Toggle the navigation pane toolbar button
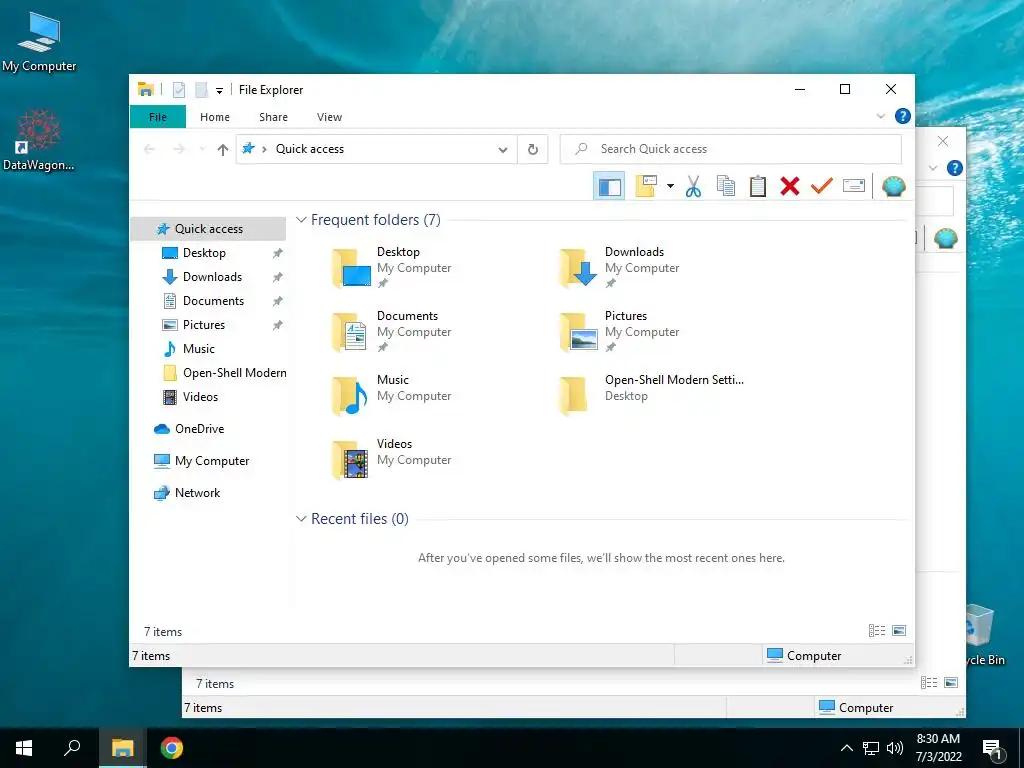The width and height of the screenshot is (1024, 768). (x=609, y=187)
